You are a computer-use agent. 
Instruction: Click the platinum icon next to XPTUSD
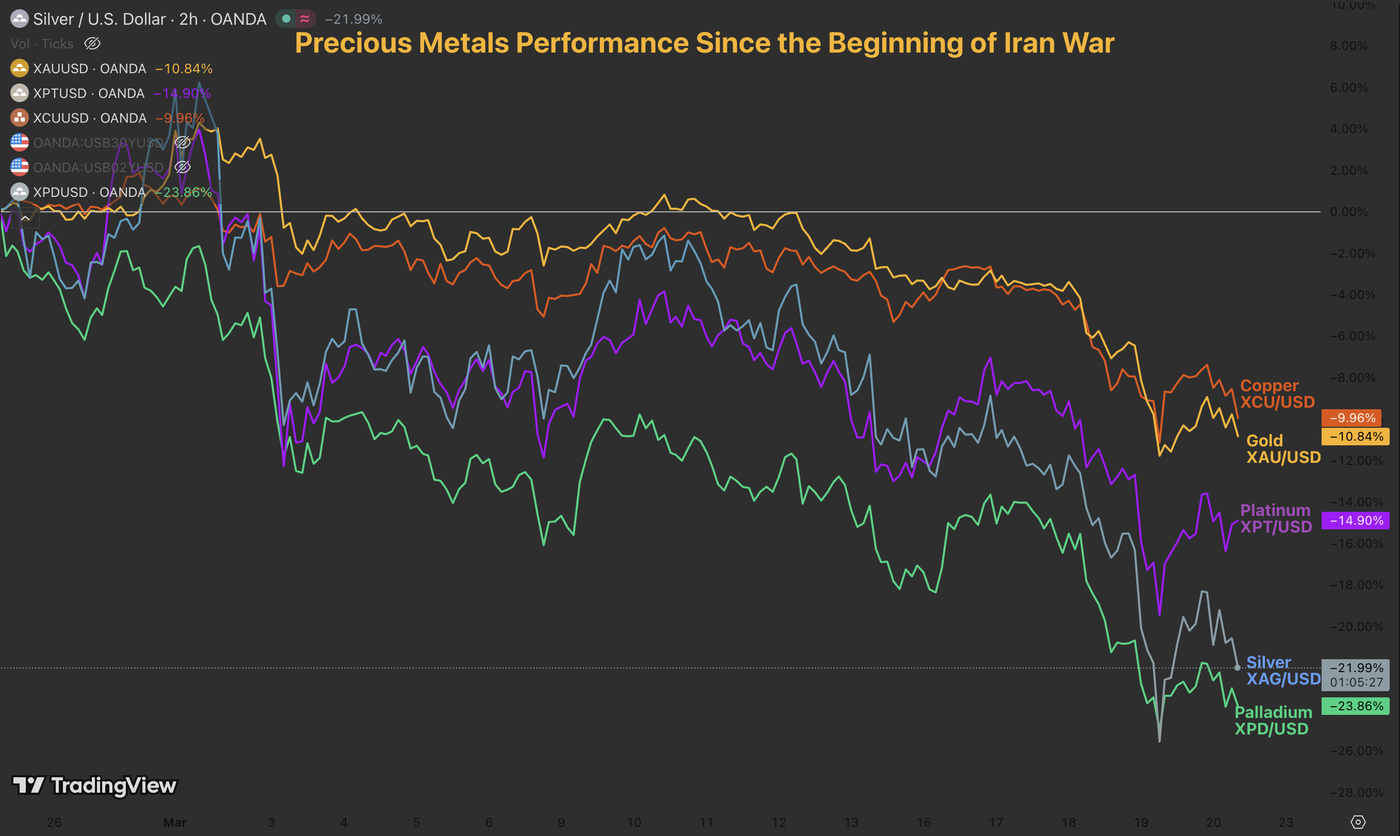point(19,93)
